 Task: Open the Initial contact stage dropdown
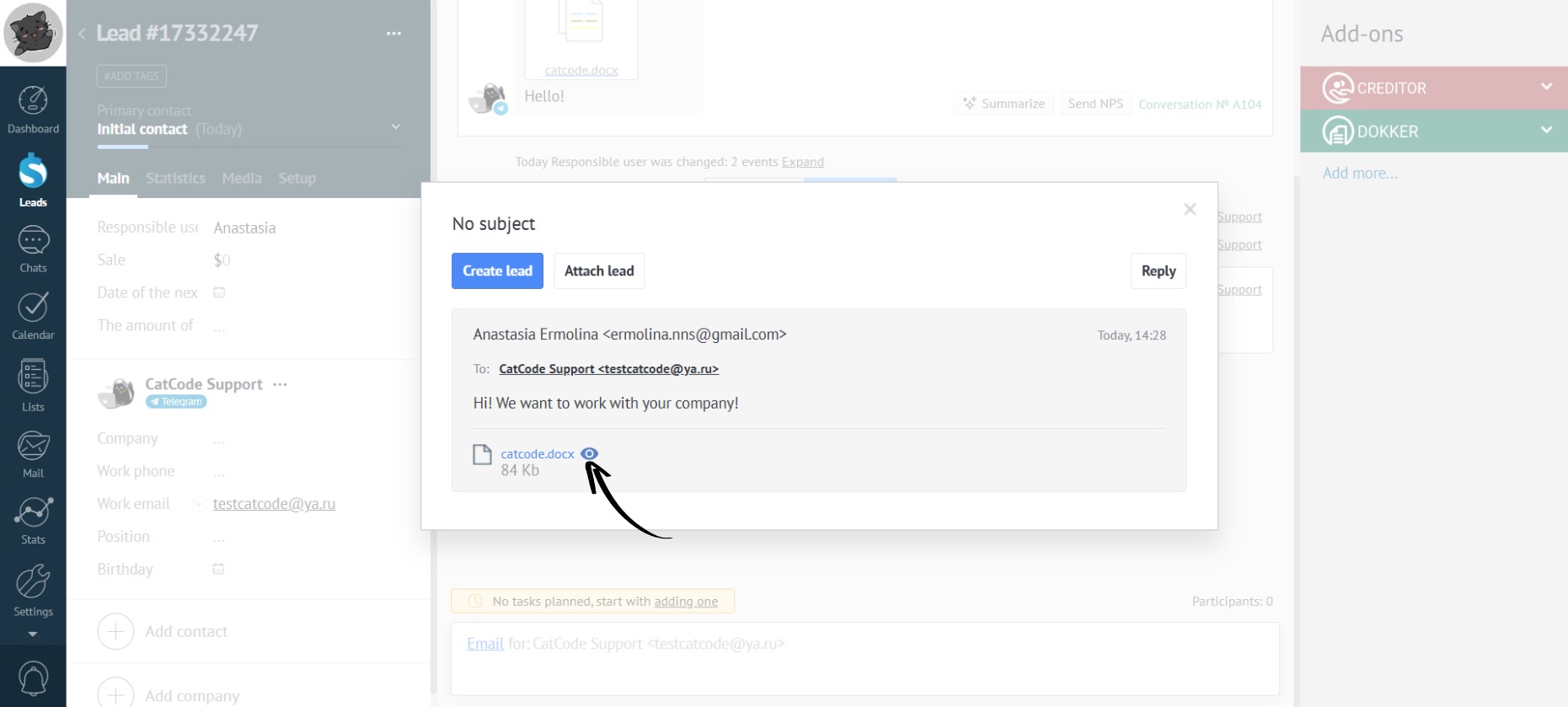[395, 127]
